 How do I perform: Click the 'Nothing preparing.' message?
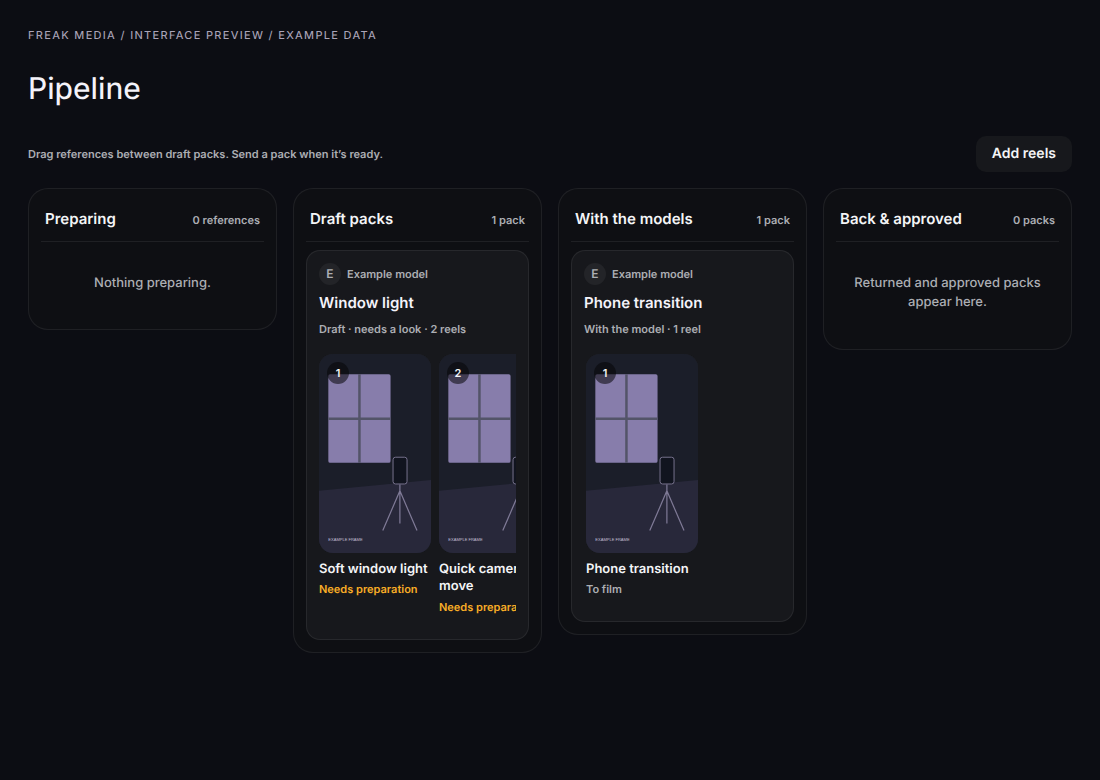click(152, 283)
